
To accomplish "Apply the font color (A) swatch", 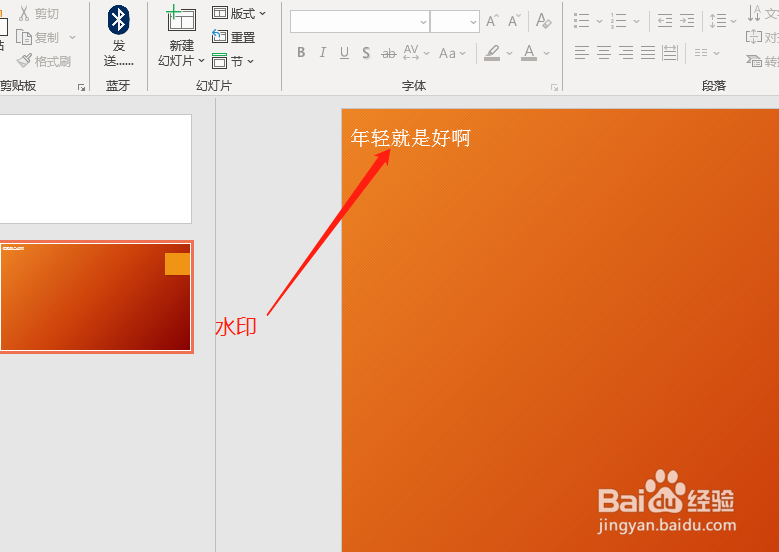I will tap(529, 53).
